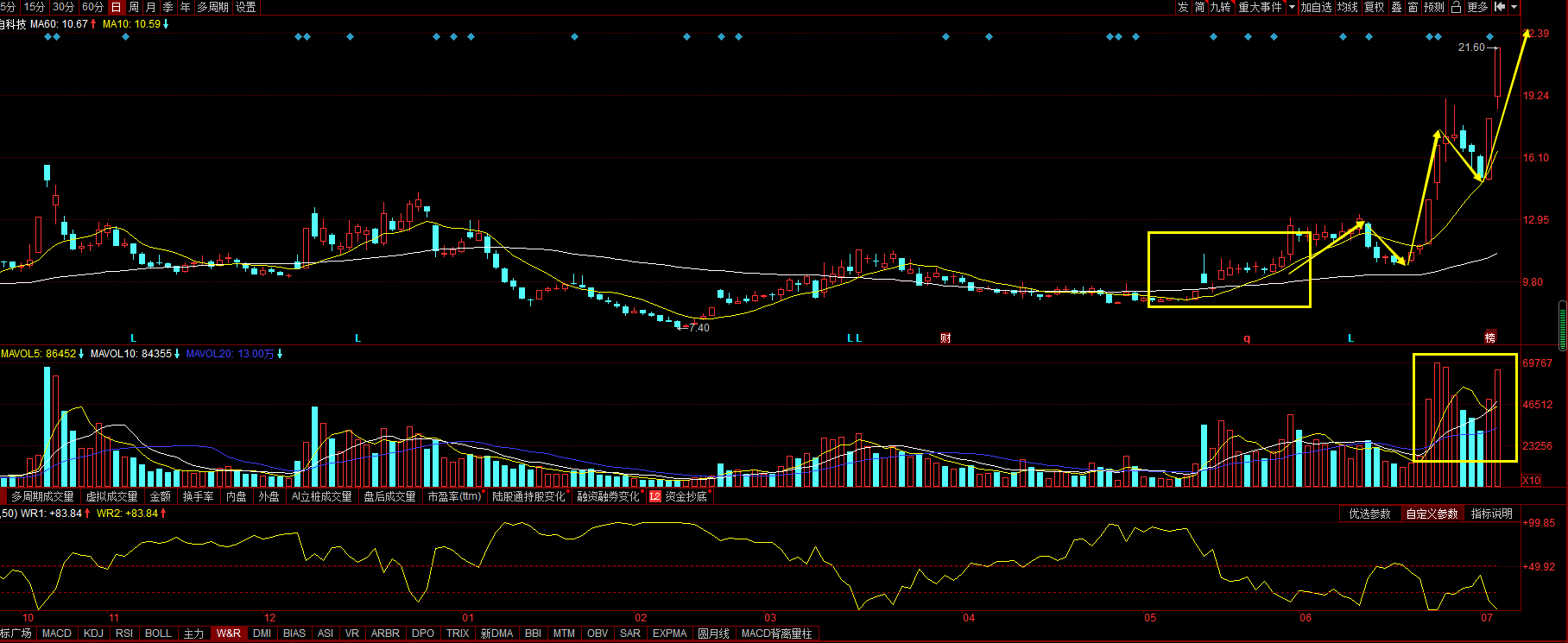Select the 市盈率(ttm) tab
This screenshot has width=1568, height=643.
455,496
